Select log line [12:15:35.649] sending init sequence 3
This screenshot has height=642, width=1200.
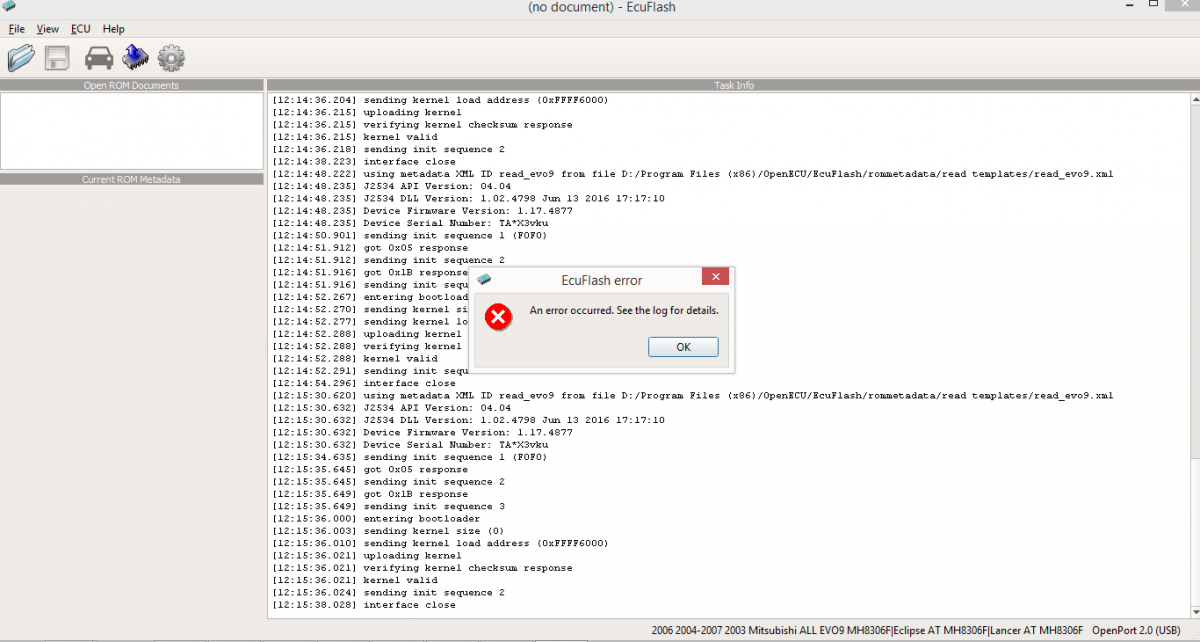point(388,506)
